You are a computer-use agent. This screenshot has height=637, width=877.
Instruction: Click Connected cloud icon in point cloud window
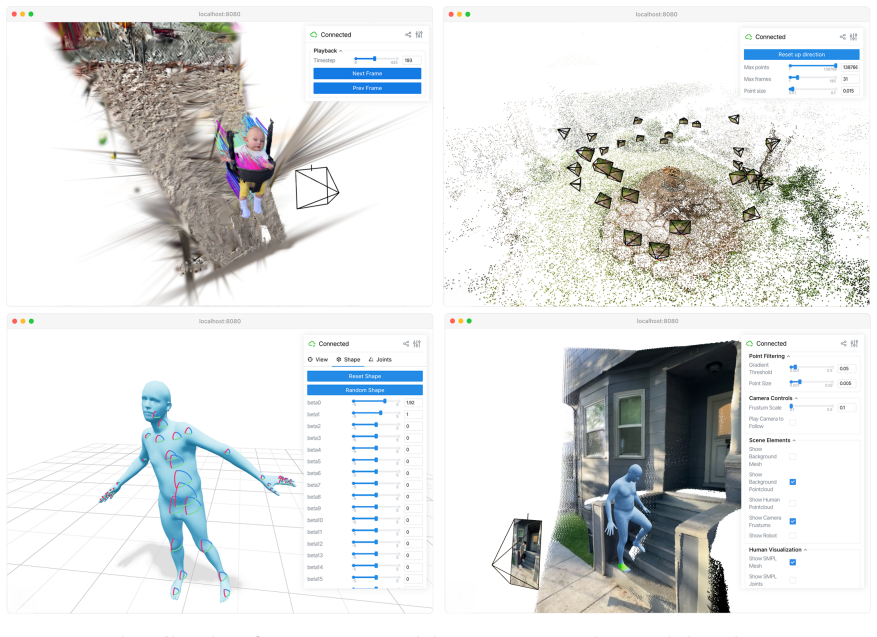coord(748,37)
